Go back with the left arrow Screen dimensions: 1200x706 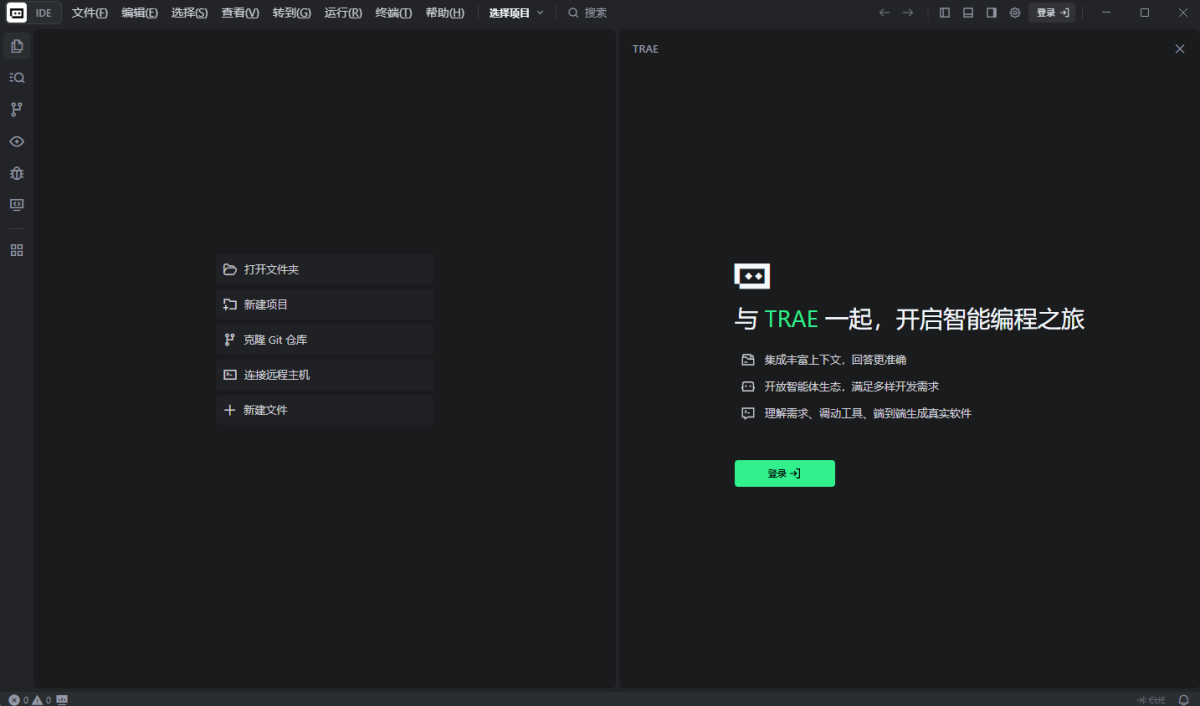[x=884, y=13]
